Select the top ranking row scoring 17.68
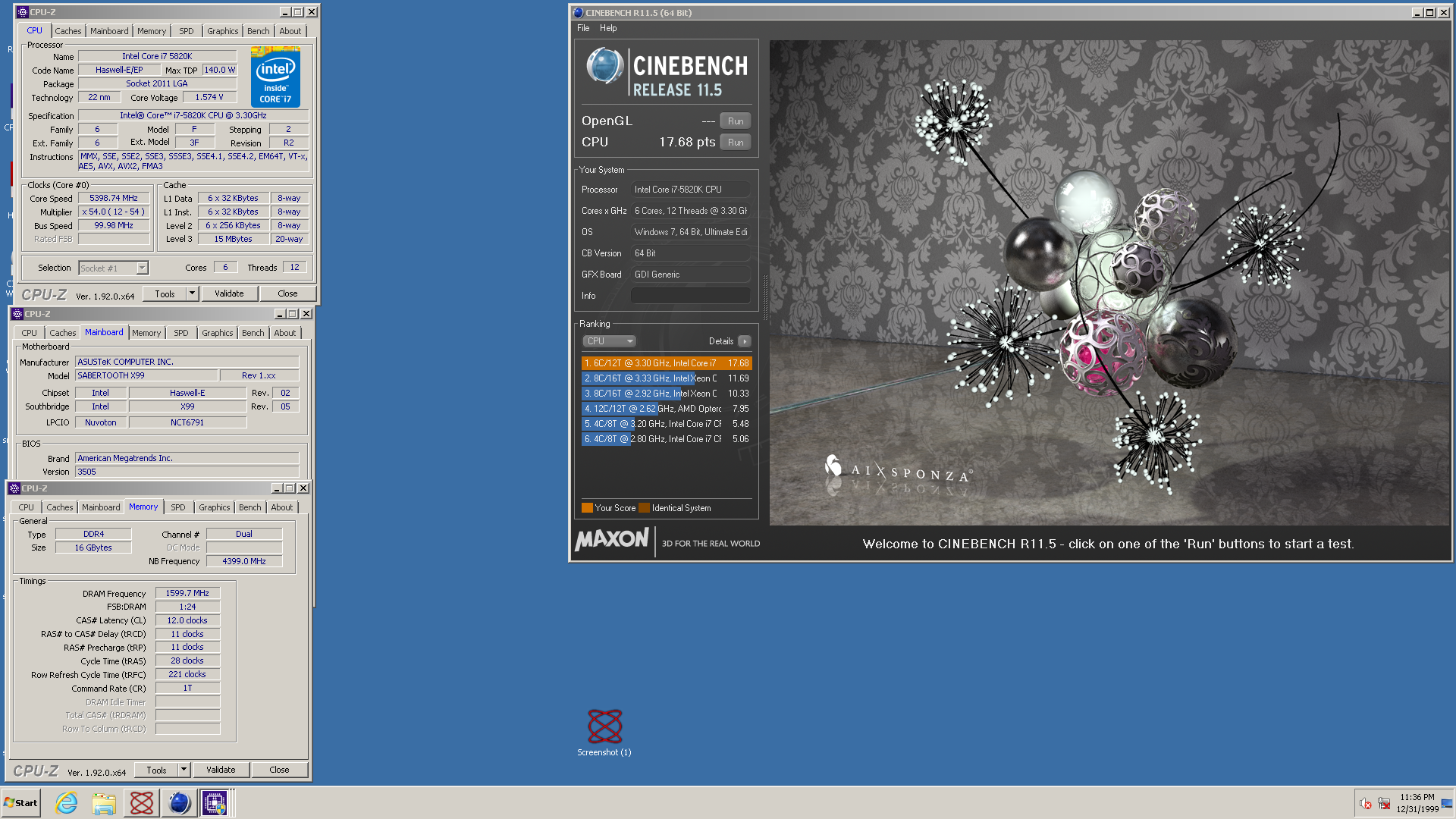 point(667,363)
